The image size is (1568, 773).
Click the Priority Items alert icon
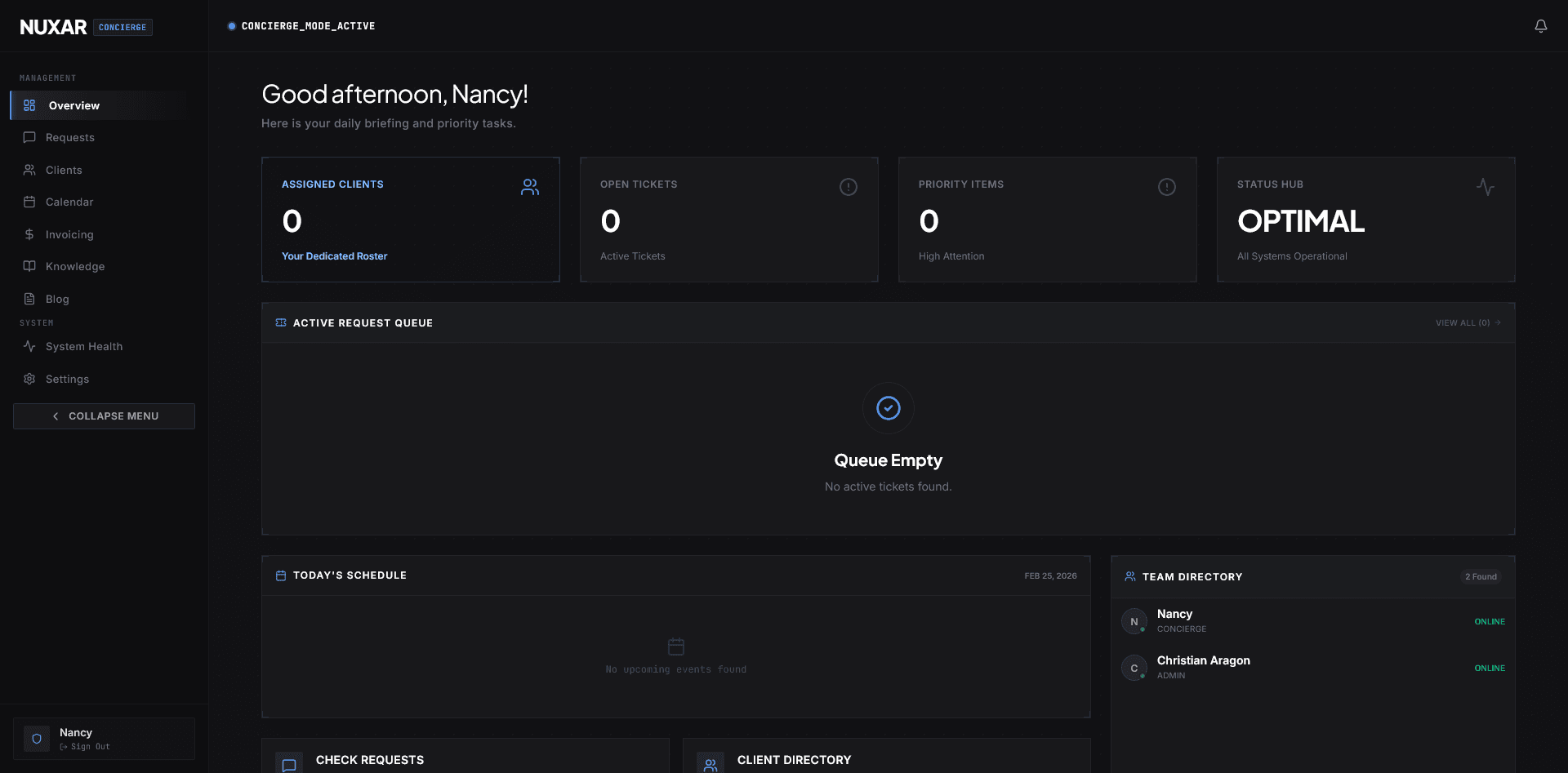coord(1166,187)
